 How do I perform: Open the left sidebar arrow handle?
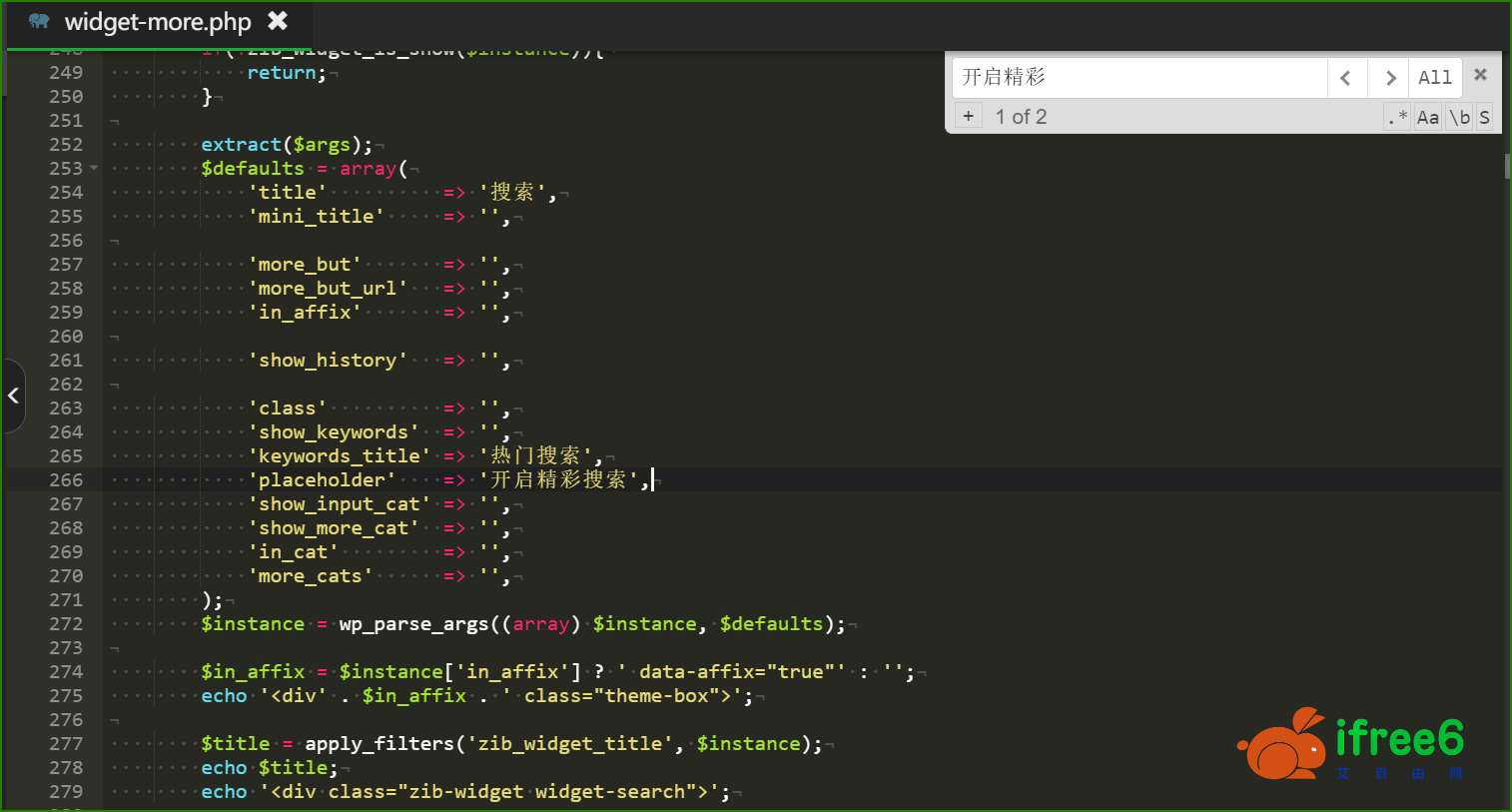coord(13,396)
